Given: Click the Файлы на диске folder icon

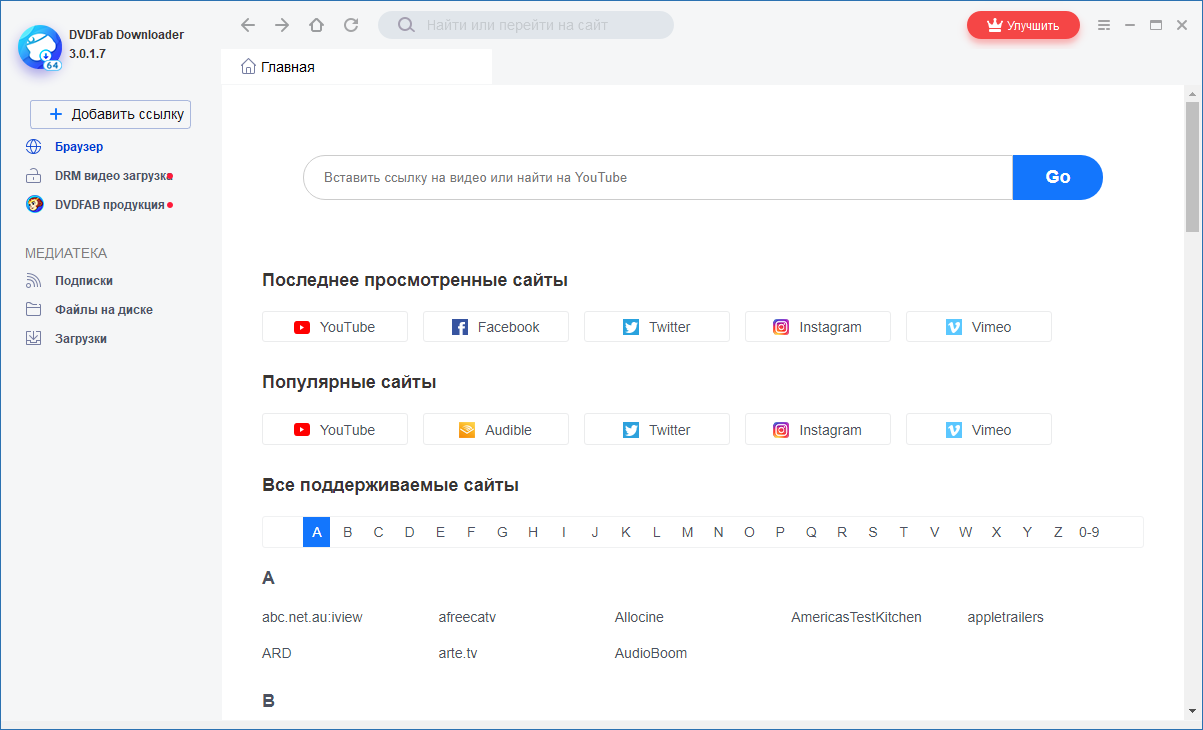Looking at the screenshot, I should (x=34, y=310).
